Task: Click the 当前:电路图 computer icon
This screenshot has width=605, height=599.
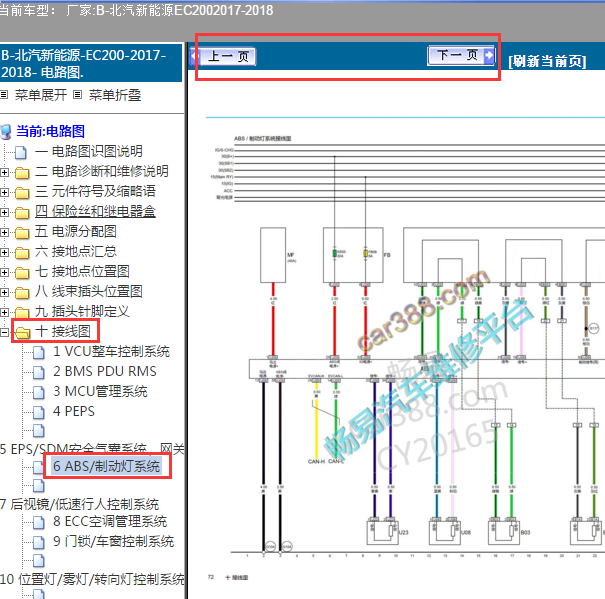Action: click(x=6, y=131)
